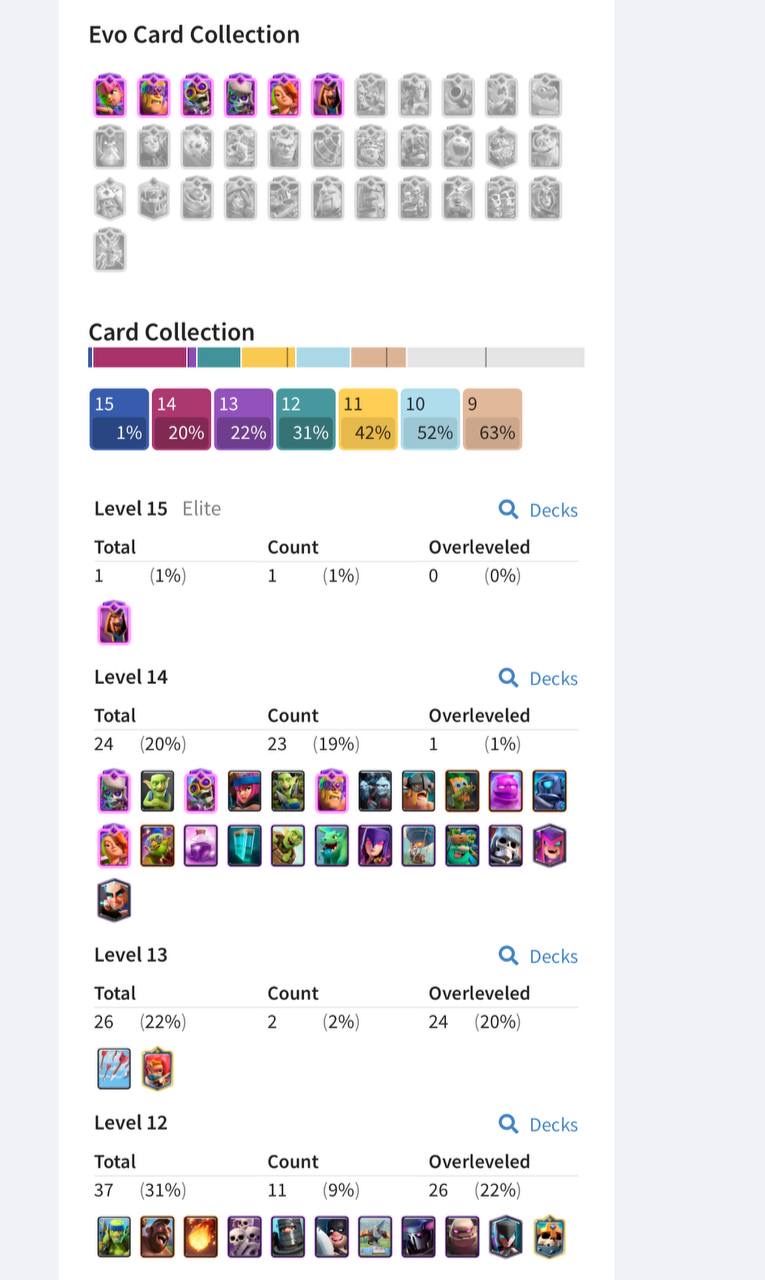Open Decks link beside Level 13
Image resolution: width=765 pixels, height=1280 pixels.
[x=538, y=956]
